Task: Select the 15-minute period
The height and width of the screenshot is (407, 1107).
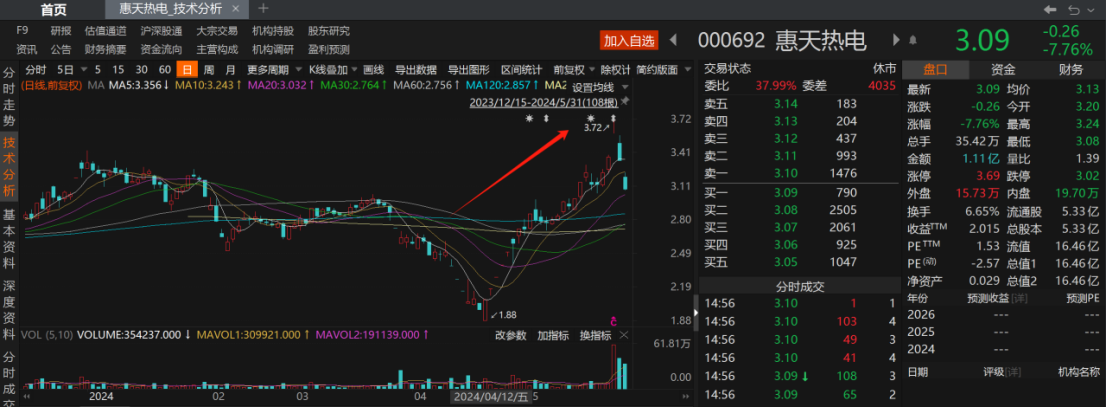Action: click(x=119, y=70)
